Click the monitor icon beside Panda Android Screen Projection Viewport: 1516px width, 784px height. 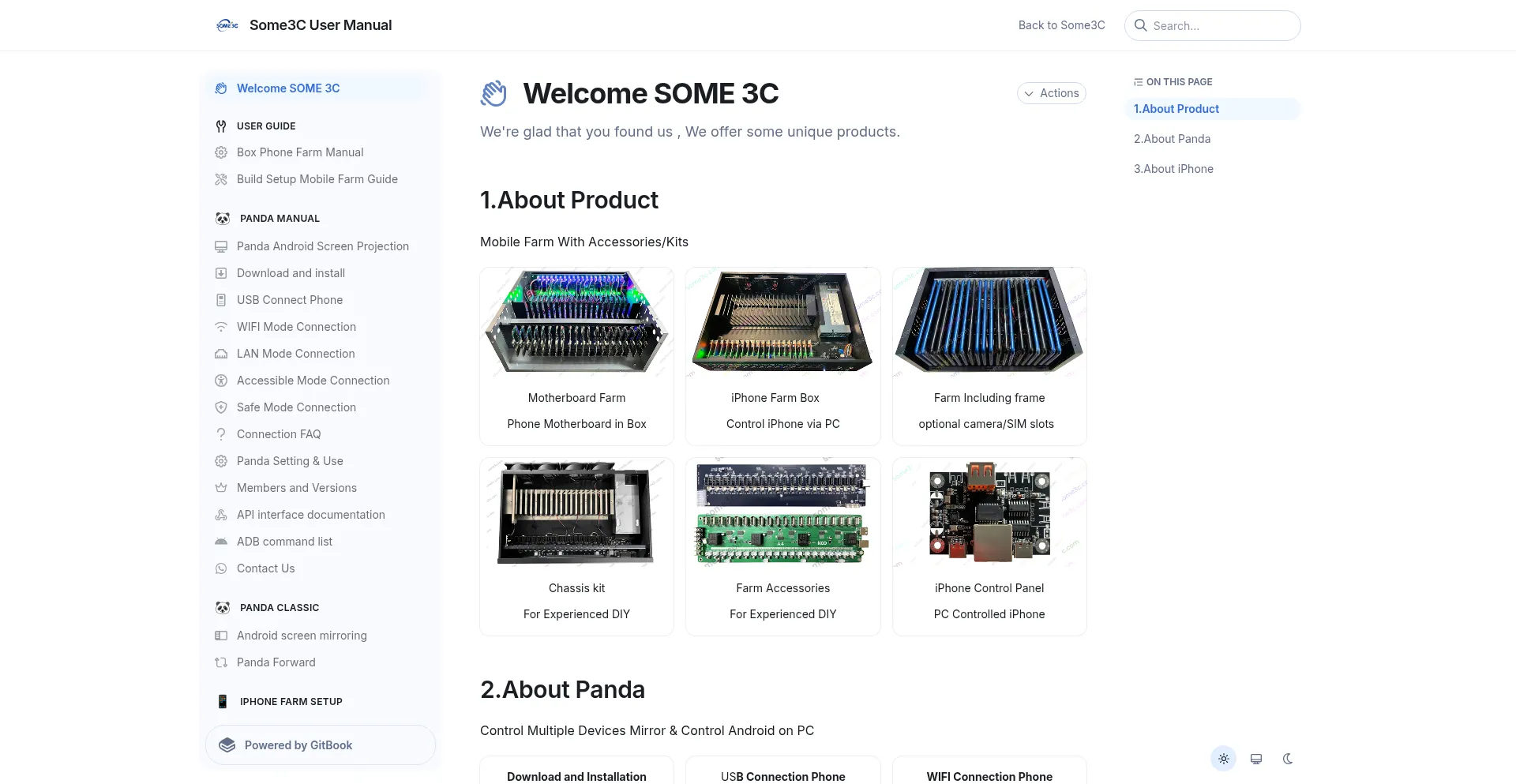coord(221,246)
